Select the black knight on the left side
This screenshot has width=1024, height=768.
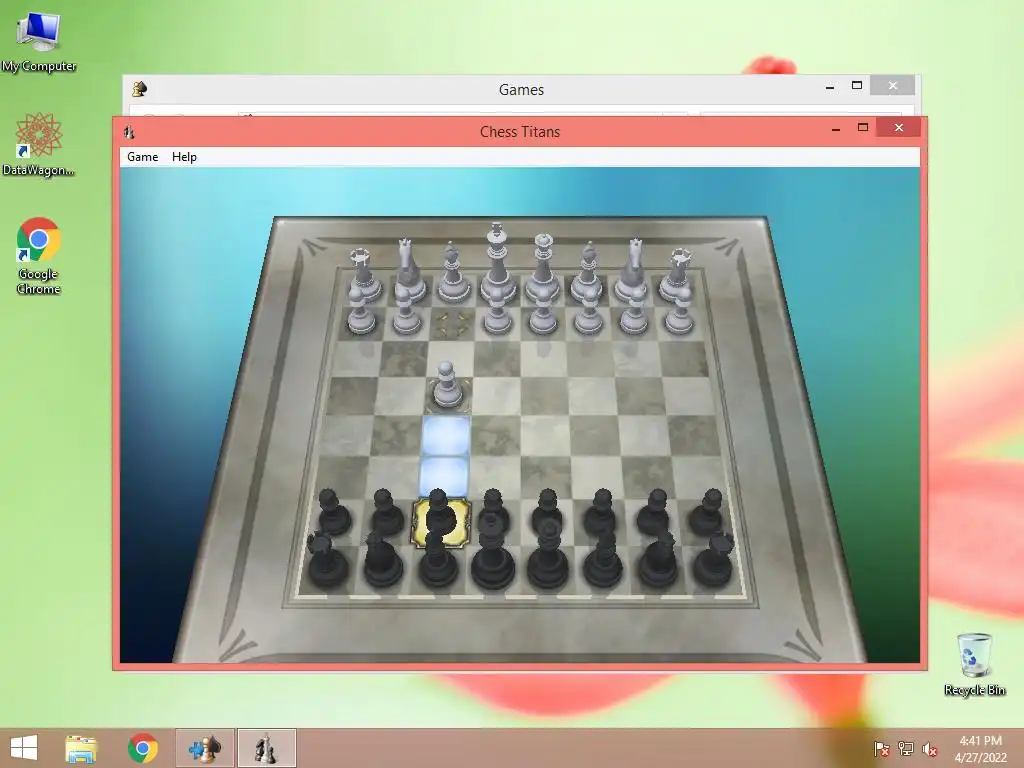383,560
